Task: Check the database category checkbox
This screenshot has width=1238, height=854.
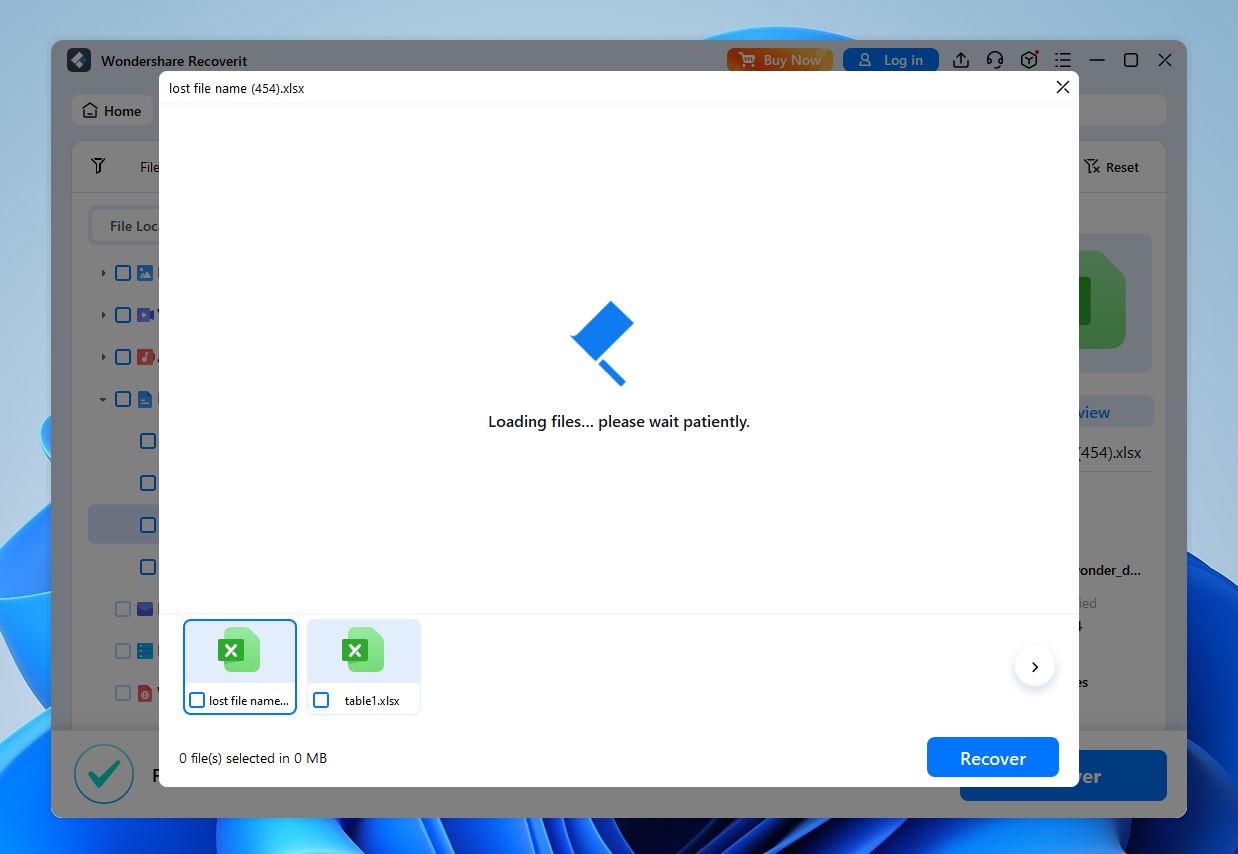Action: [x=123, y=651]
